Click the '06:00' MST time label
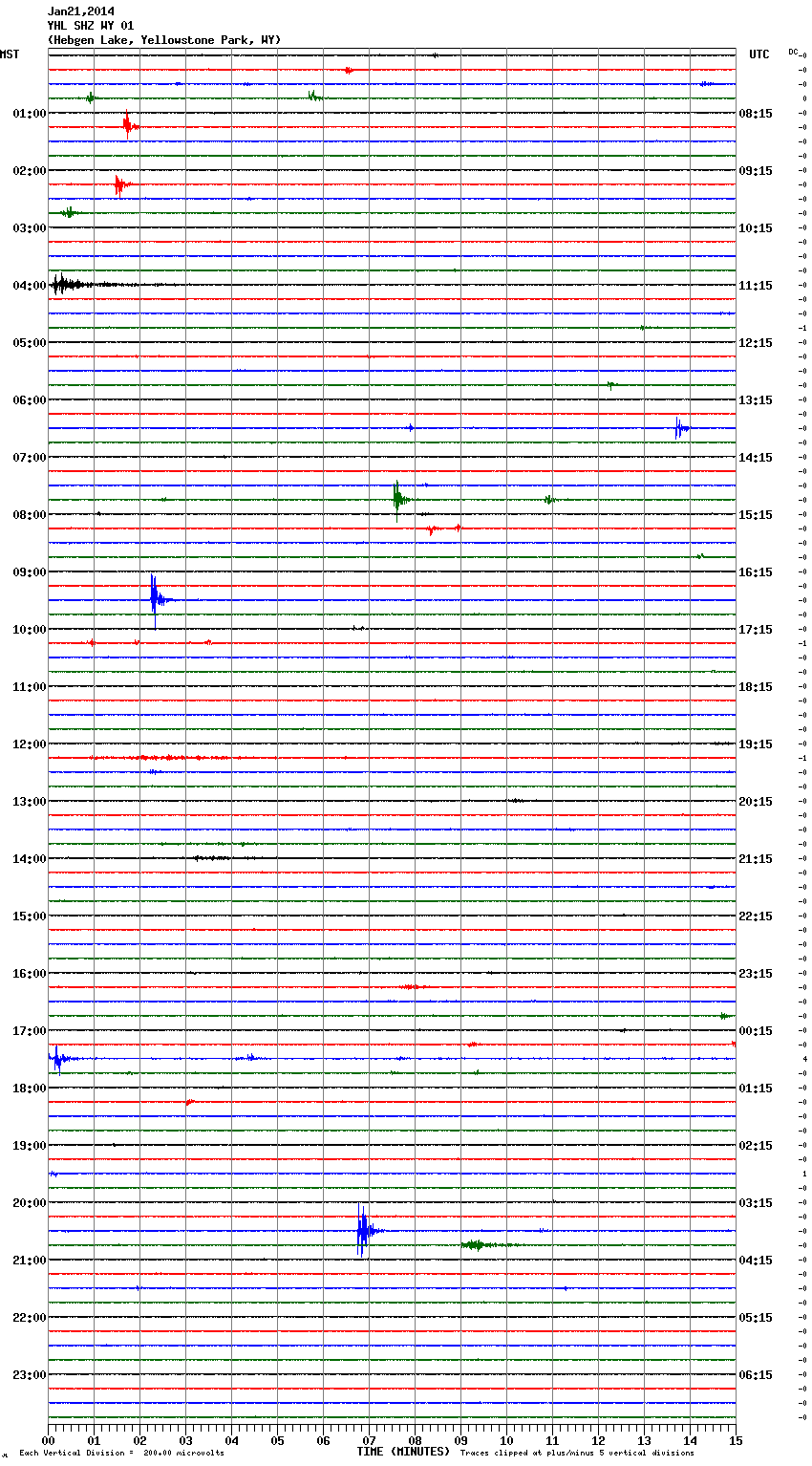 30,400
